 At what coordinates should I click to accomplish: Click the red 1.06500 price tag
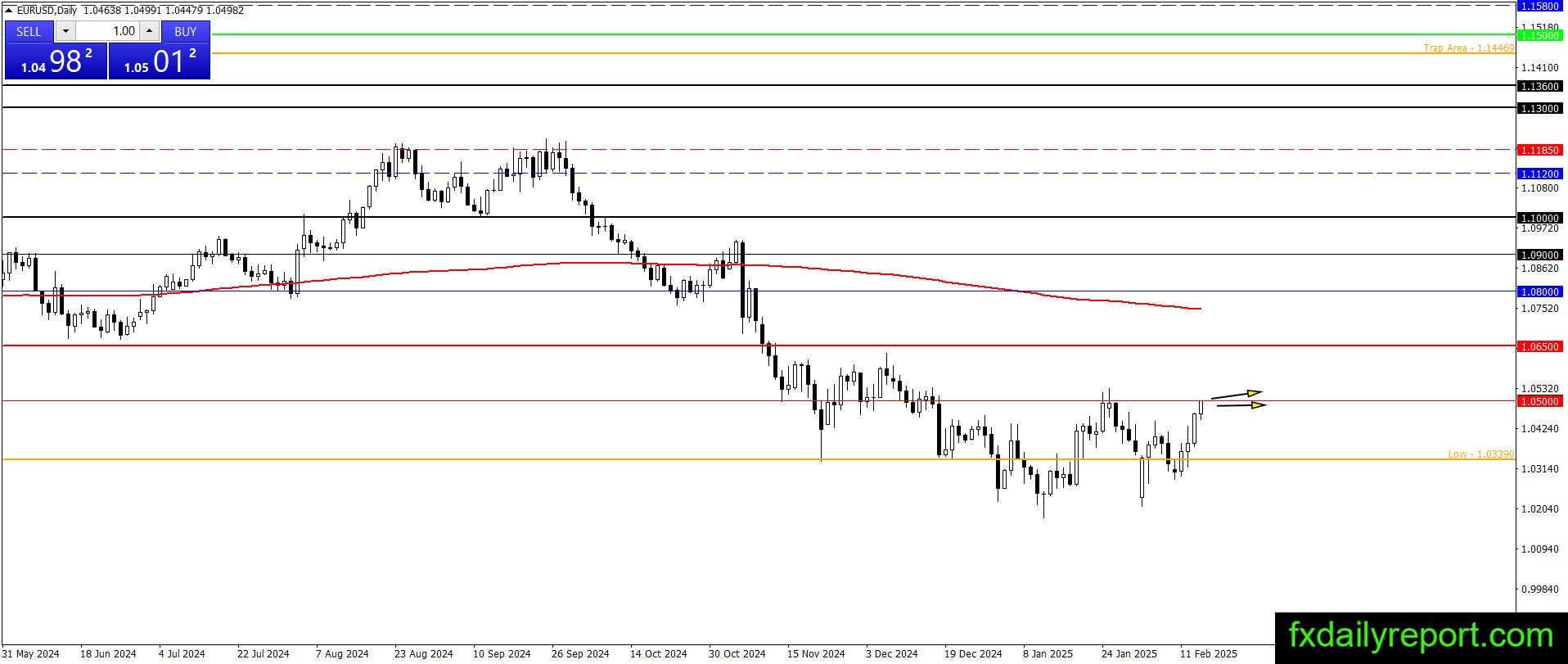click(x=1539, y=346)
